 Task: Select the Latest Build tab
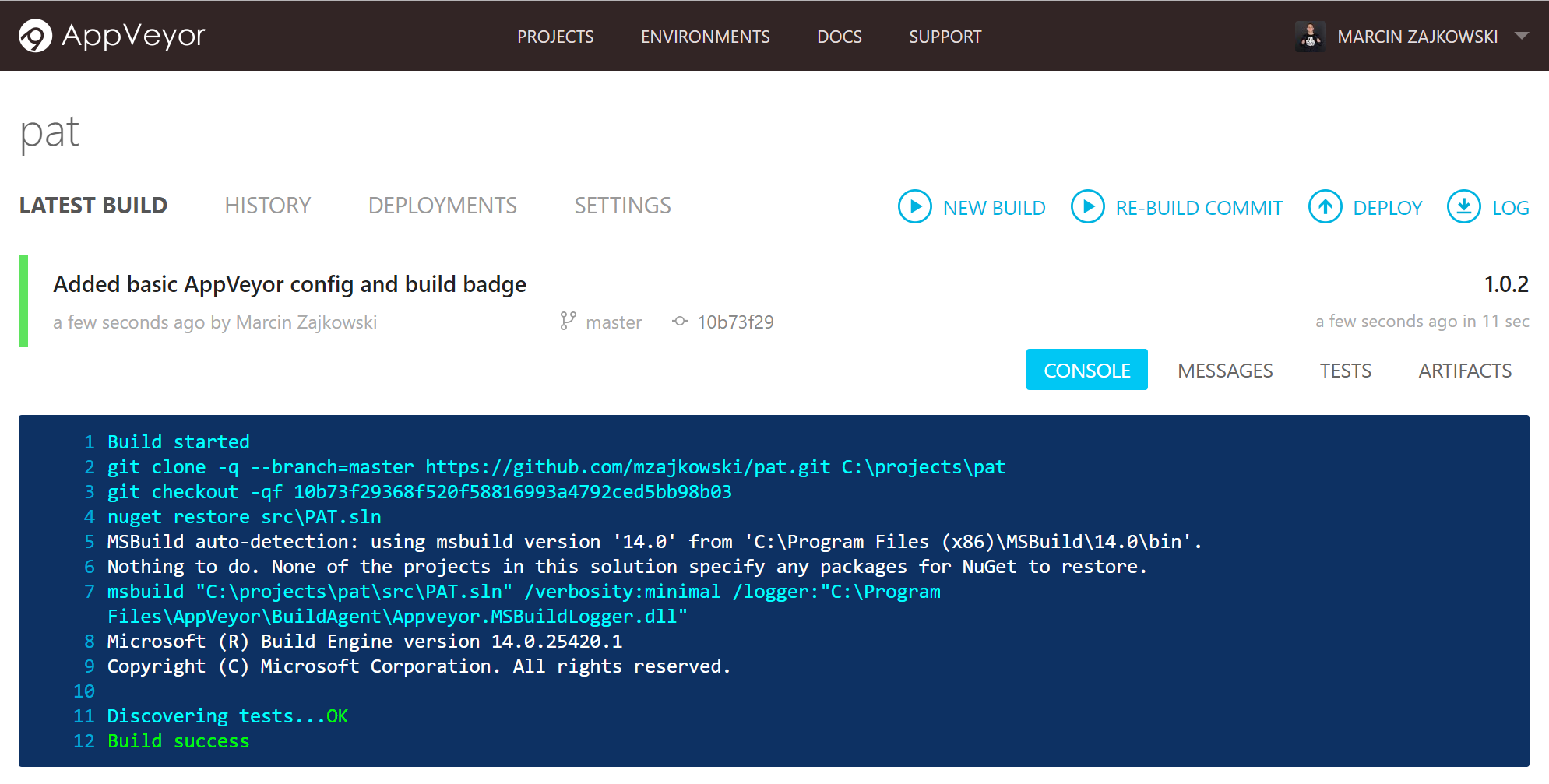(x=93, y=206)
